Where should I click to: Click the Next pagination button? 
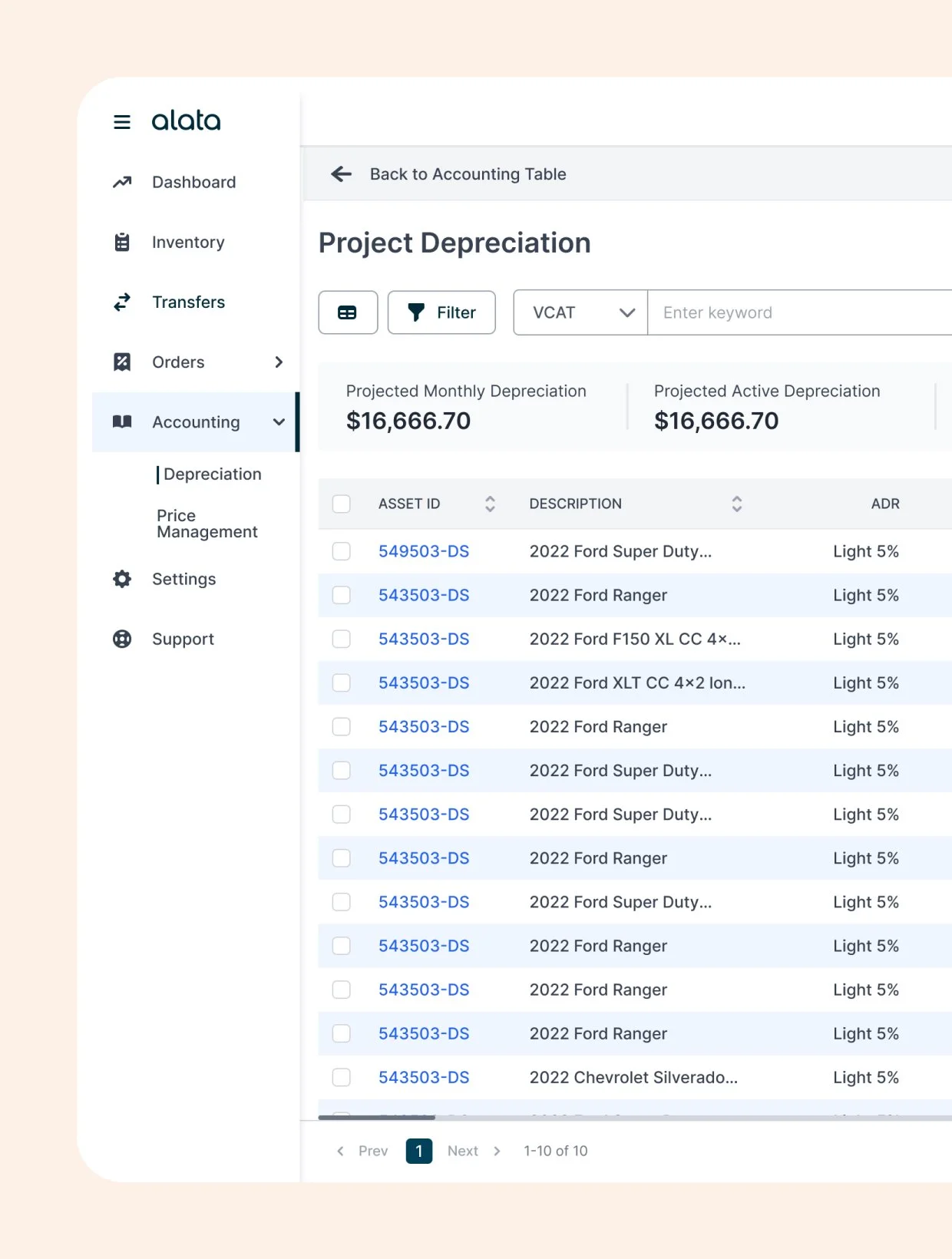pos(474,1151)
